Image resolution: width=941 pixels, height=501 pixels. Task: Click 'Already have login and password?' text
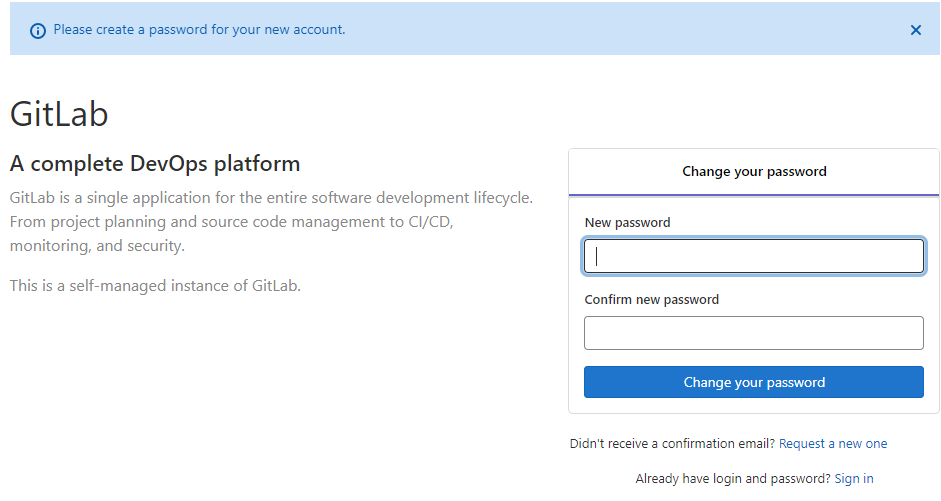coord(733,479)
